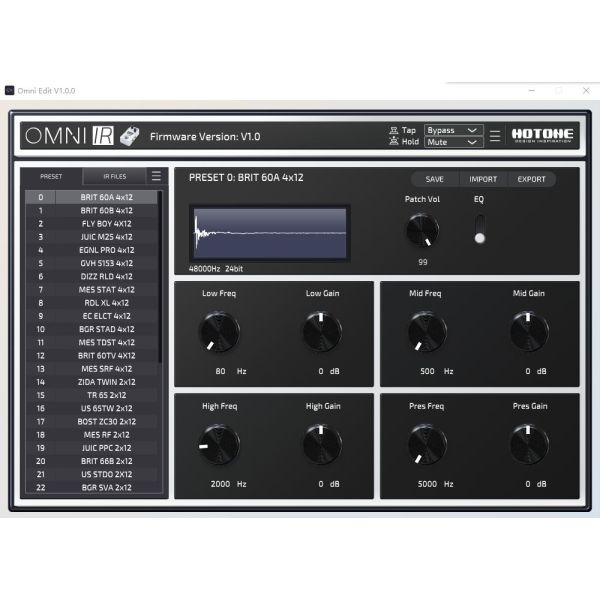600x600 pixels.
Task: Click the Firmware Version: V1.0 label
Action: coord(205,137)
